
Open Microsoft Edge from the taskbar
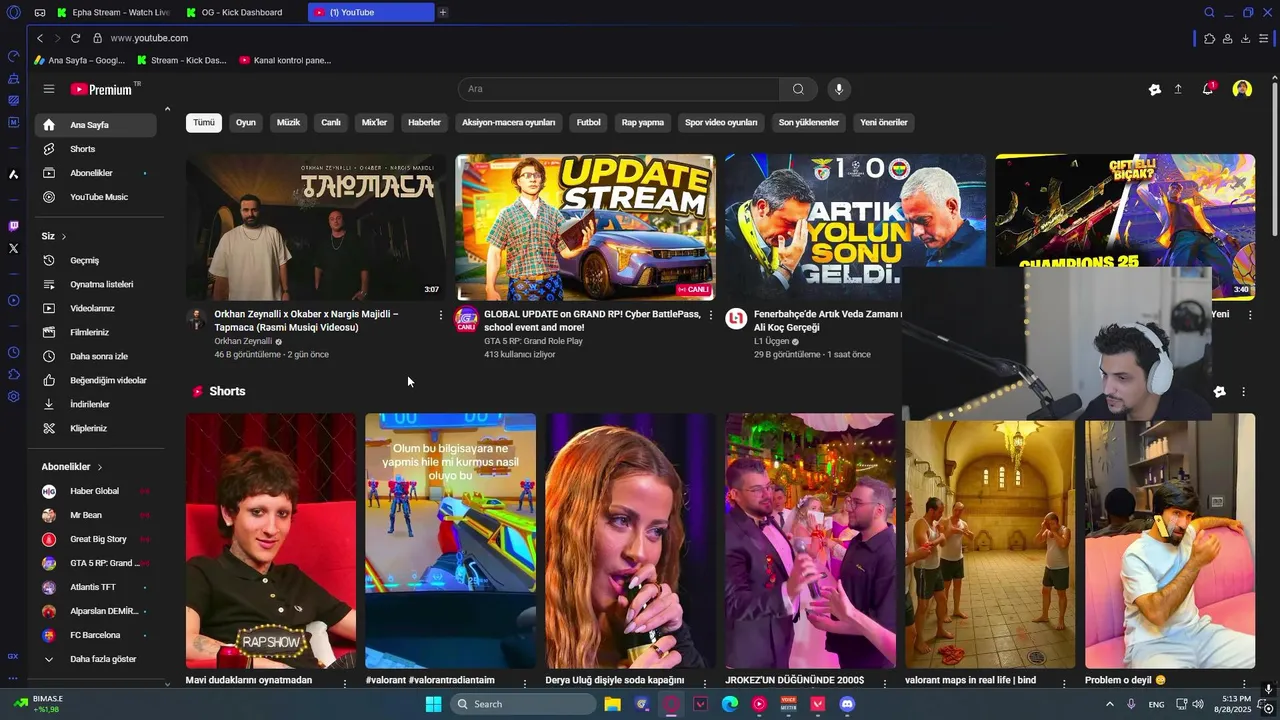(x=730, y=704)
